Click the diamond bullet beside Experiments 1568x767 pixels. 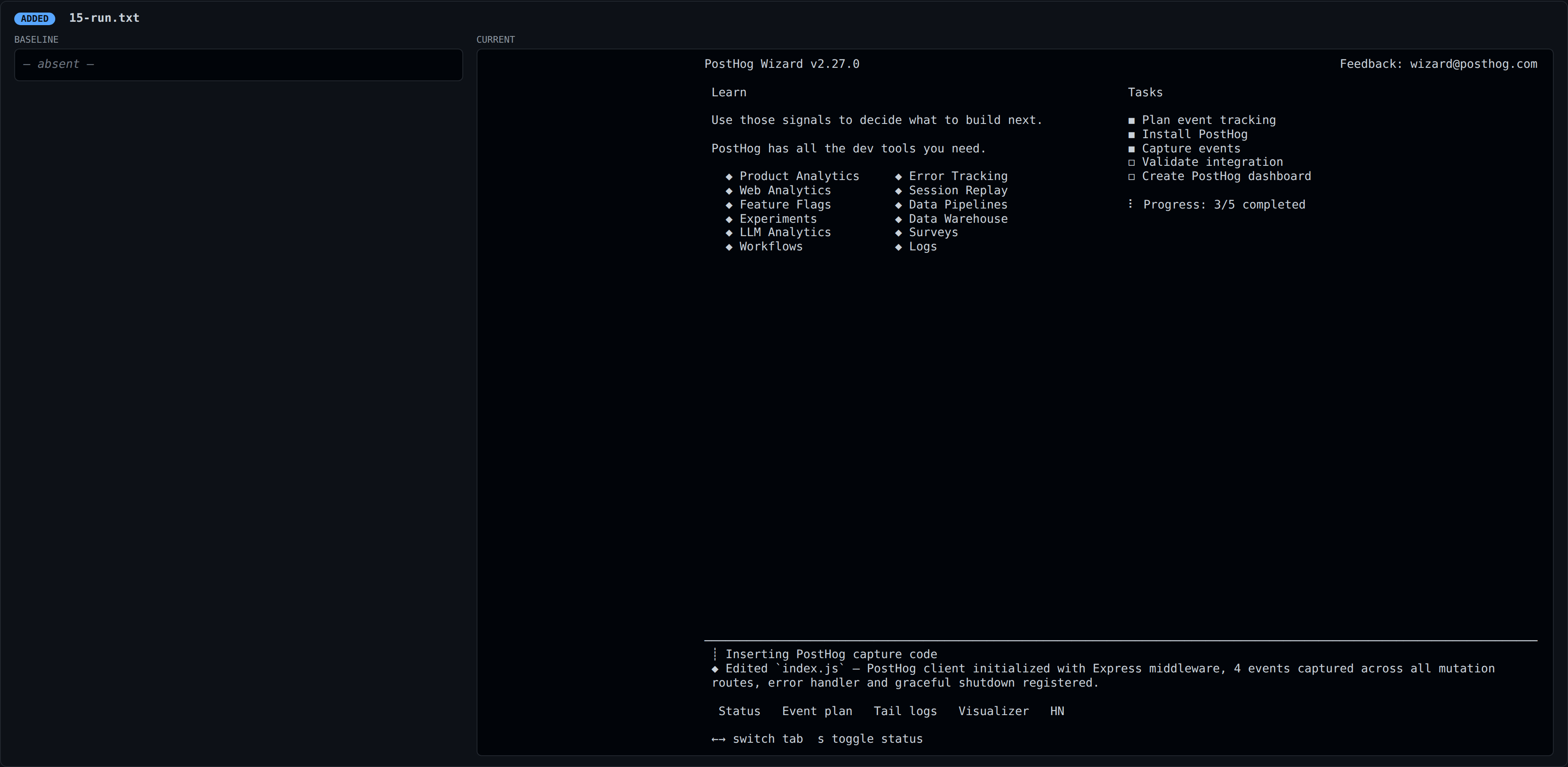729,219
